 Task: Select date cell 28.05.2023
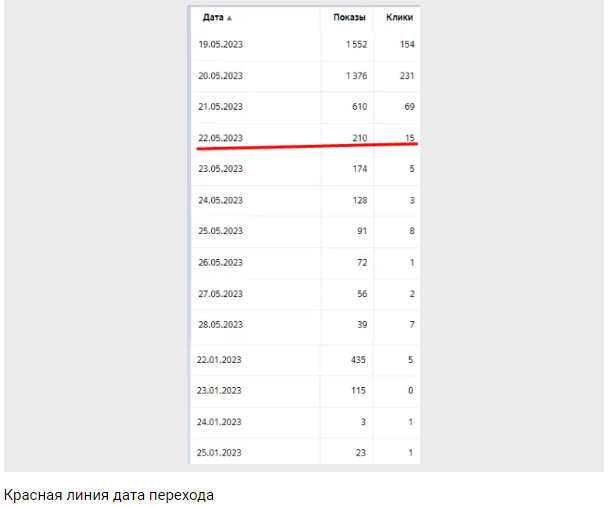pos(221,325)
